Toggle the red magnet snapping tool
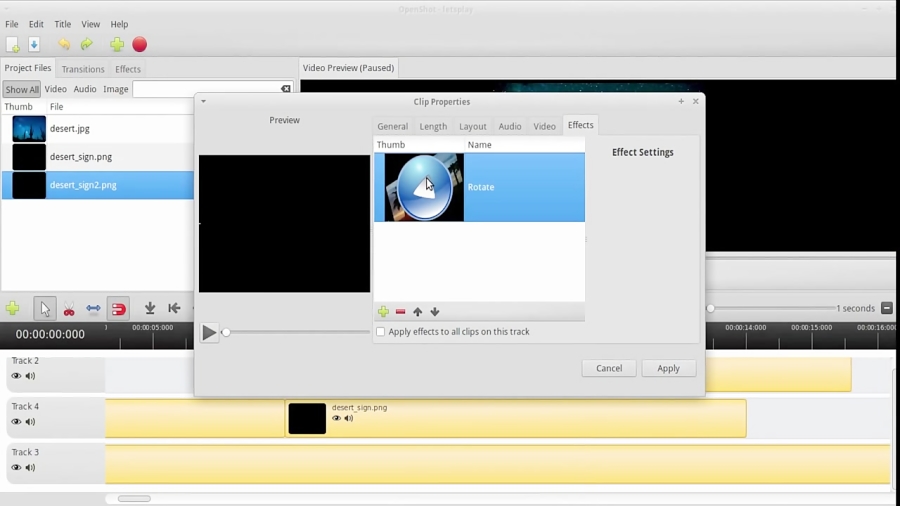Screen dimensions: 900x506 (x=118, y=309)
